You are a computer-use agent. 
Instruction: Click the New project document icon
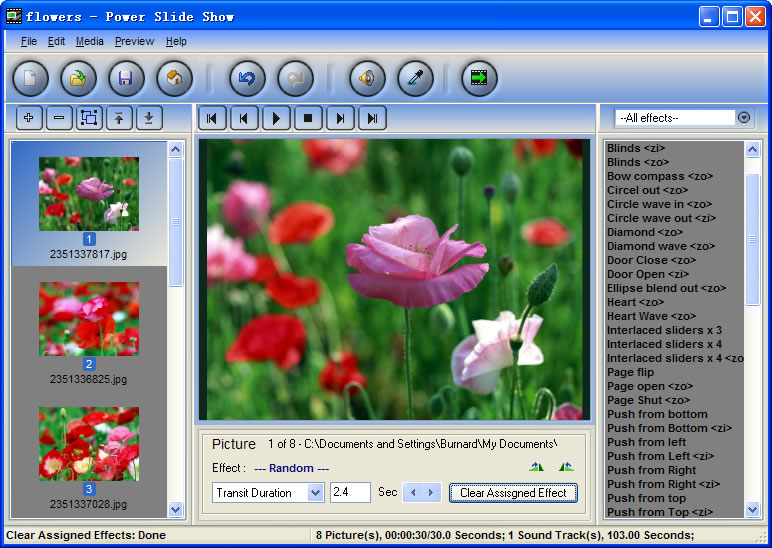point(31,78)
